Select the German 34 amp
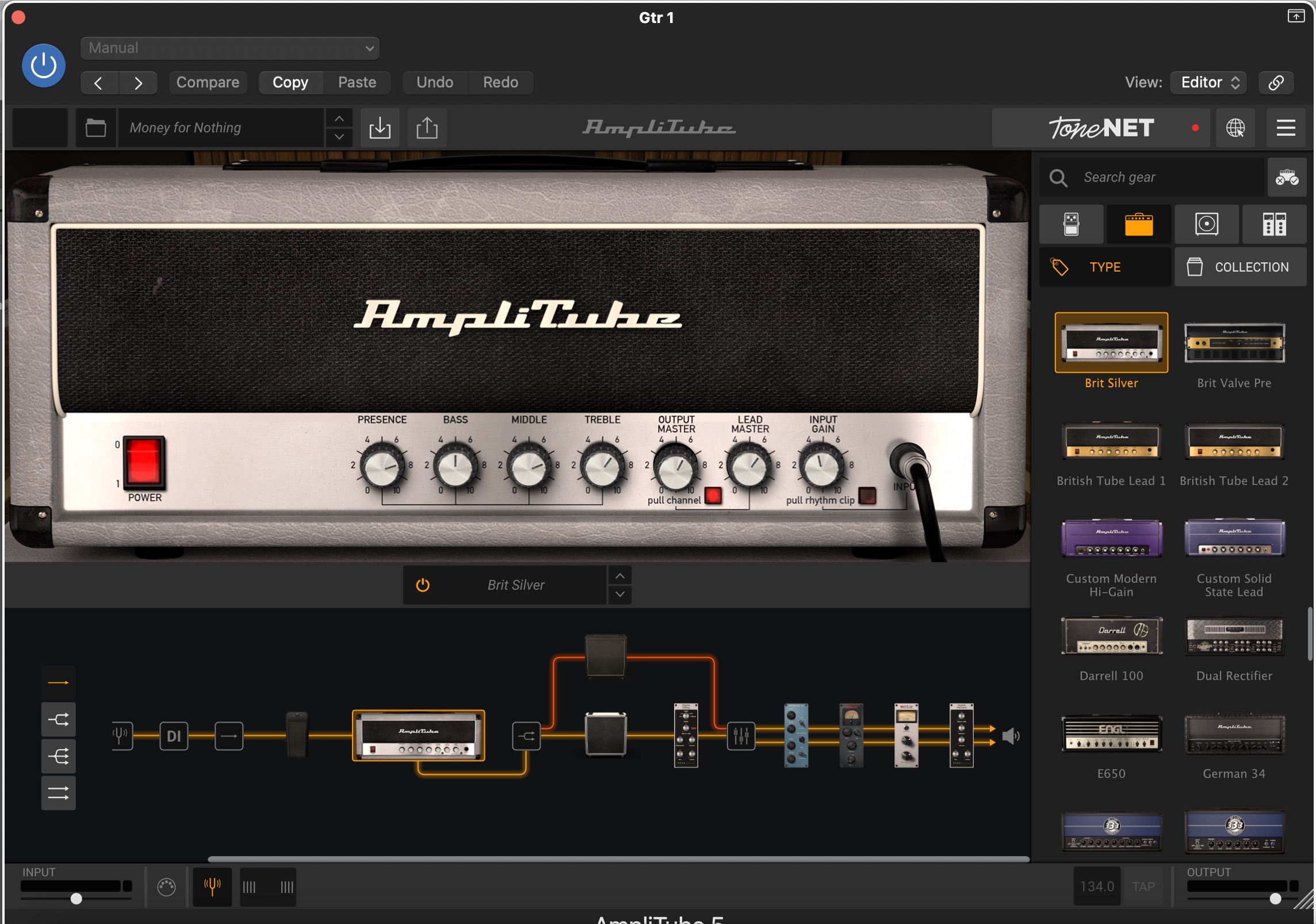Screen dimensions: 1316x924 point(1234,734)
